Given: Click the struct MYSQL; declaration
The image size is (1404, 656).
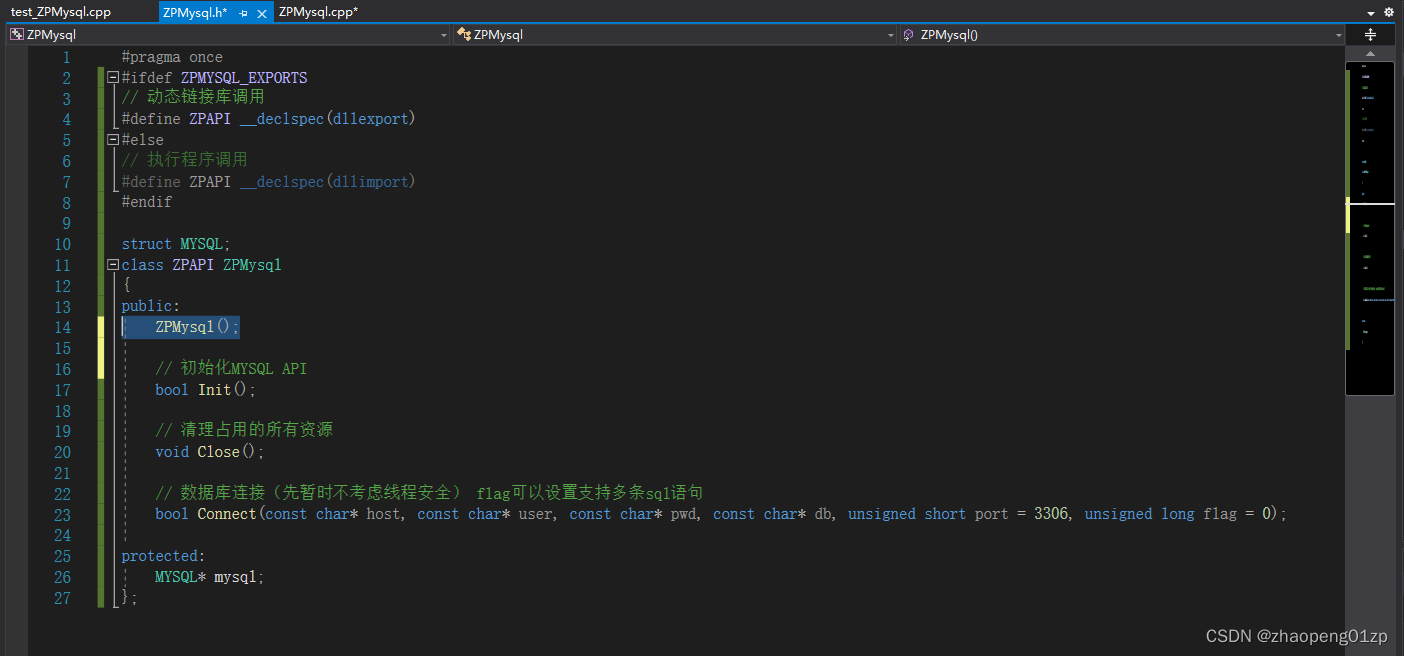Looking at the screenshot, I should point(176,244).
